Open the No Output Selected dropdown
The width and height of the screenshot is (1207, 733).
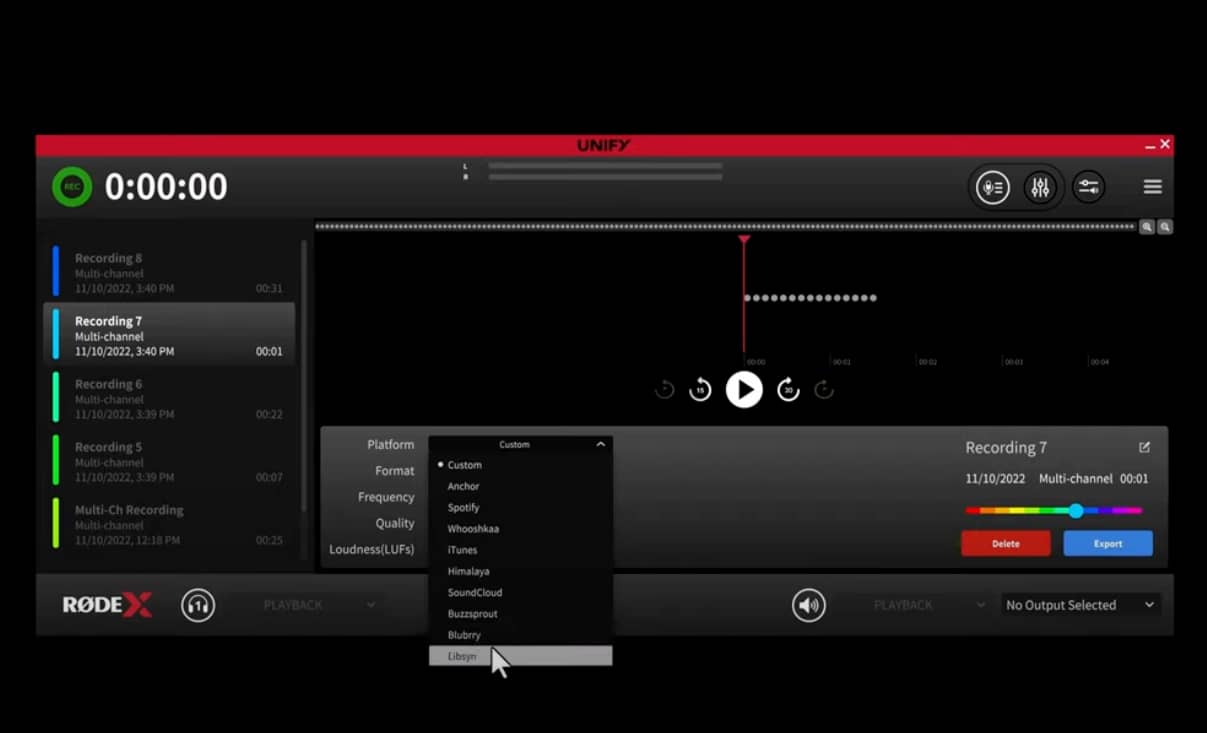click(x=1080, y=605)
